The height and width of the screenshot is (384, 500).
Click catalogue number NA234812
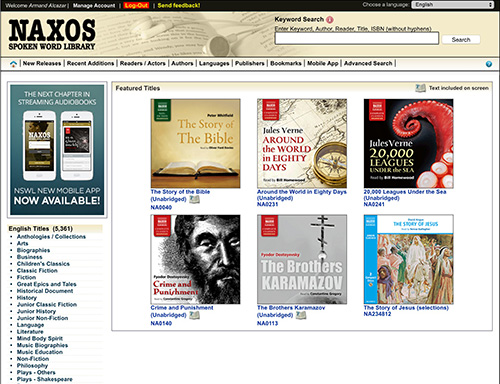(x=377, y=314)
